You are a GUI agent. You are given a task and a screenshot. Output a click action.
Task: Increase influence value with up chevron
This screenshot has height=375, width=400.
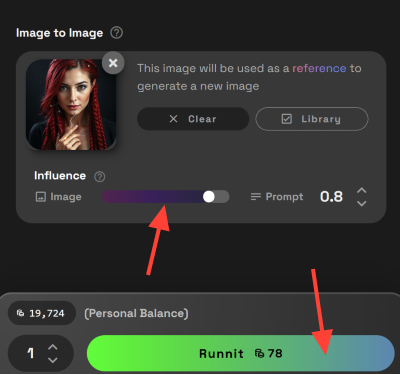[362, 191]
